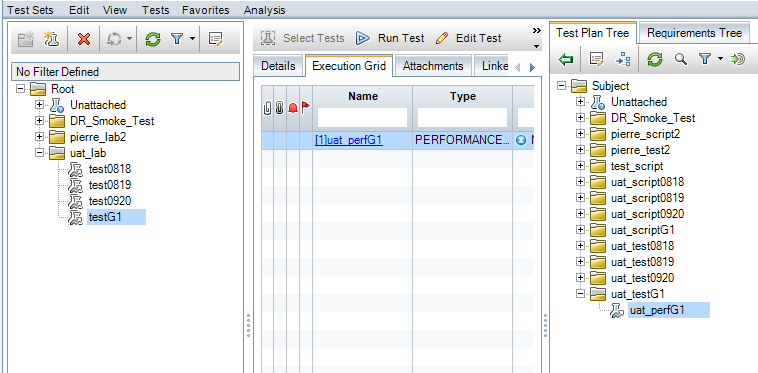This screenshot has width=758, height=373.
Task: Click the test details icon in right toolbar
Action: coord(597,59)
